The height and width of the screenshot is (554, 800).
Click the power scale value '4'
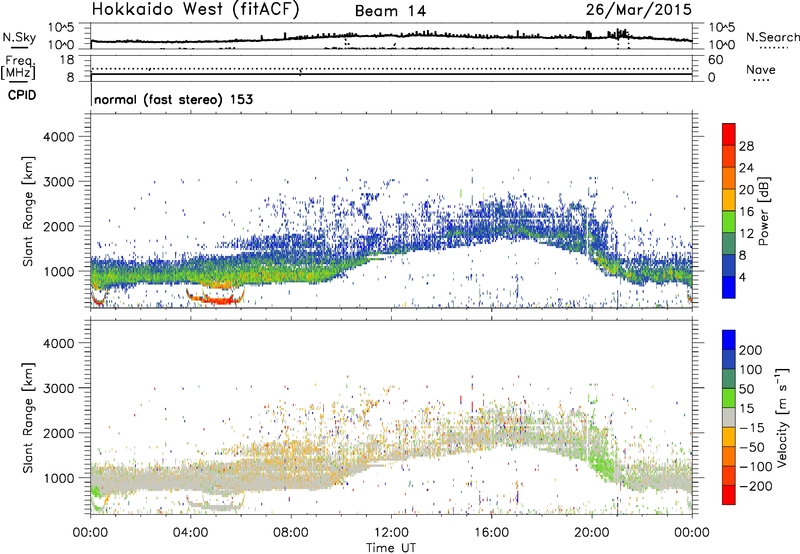pyautogui.click(x=742, y=277)
